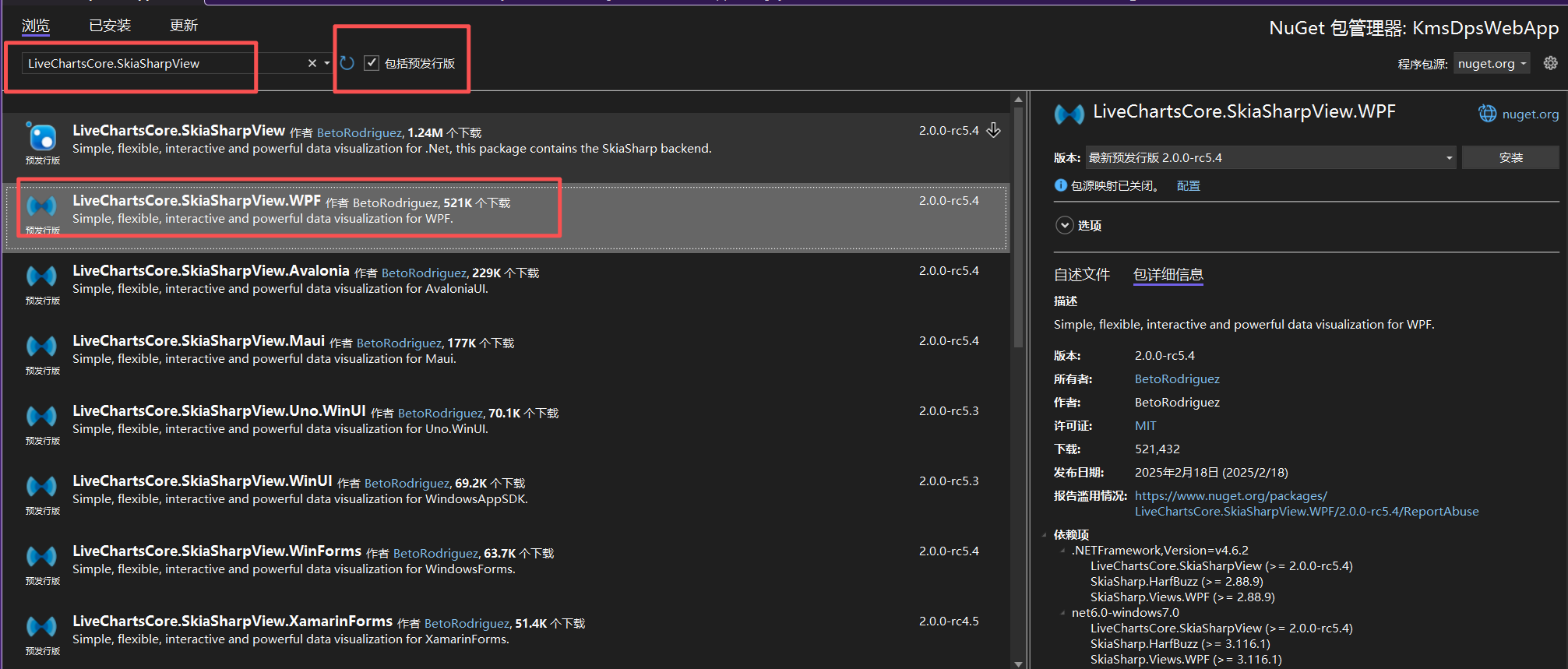Switch to the 已安装 installed tab
The height and width of the screenshot is (669, 1568).
pyautogui.click(x=110, y=26)
